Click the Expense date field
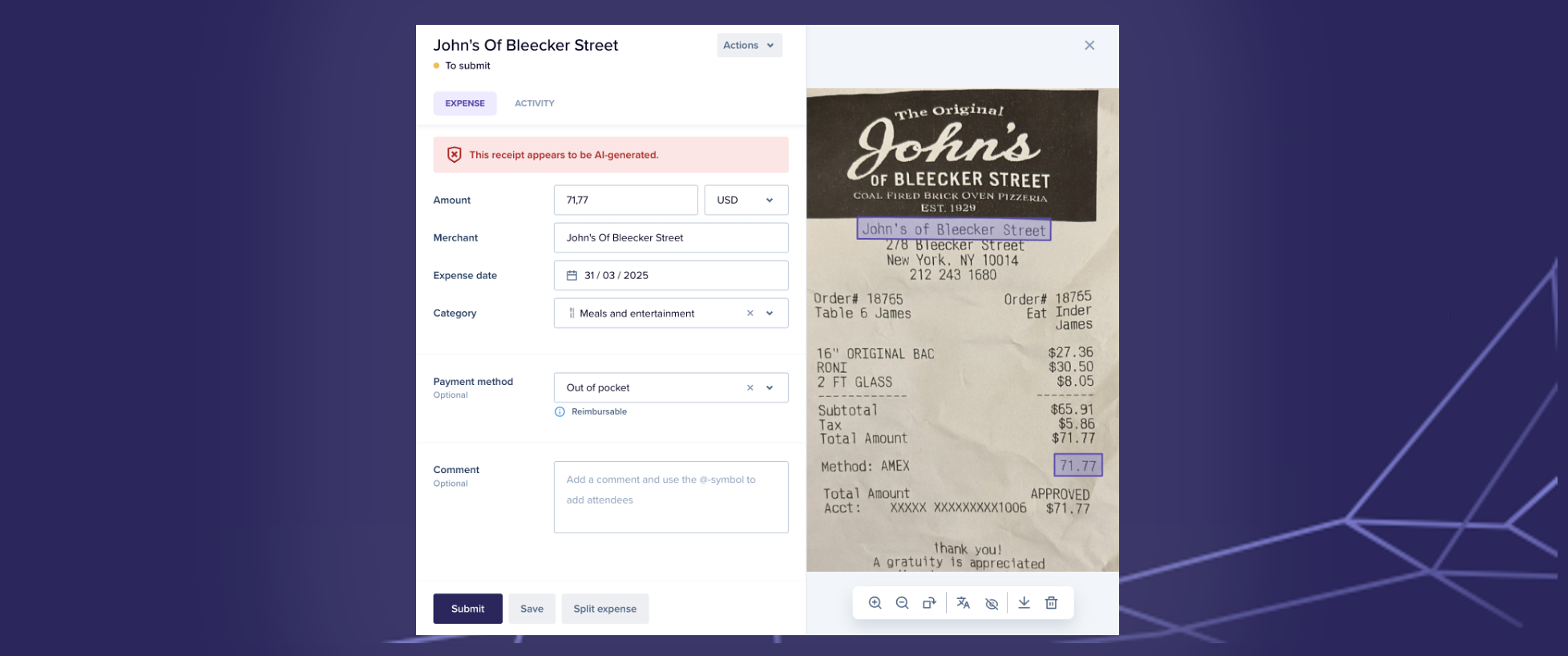1568x656 pixels. (671, 275)
